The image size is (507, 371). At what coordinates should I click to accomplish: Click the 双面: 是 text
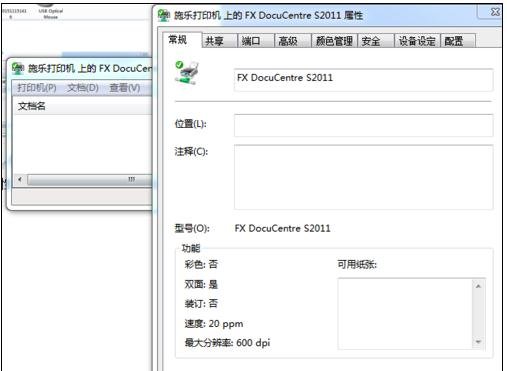201,284
